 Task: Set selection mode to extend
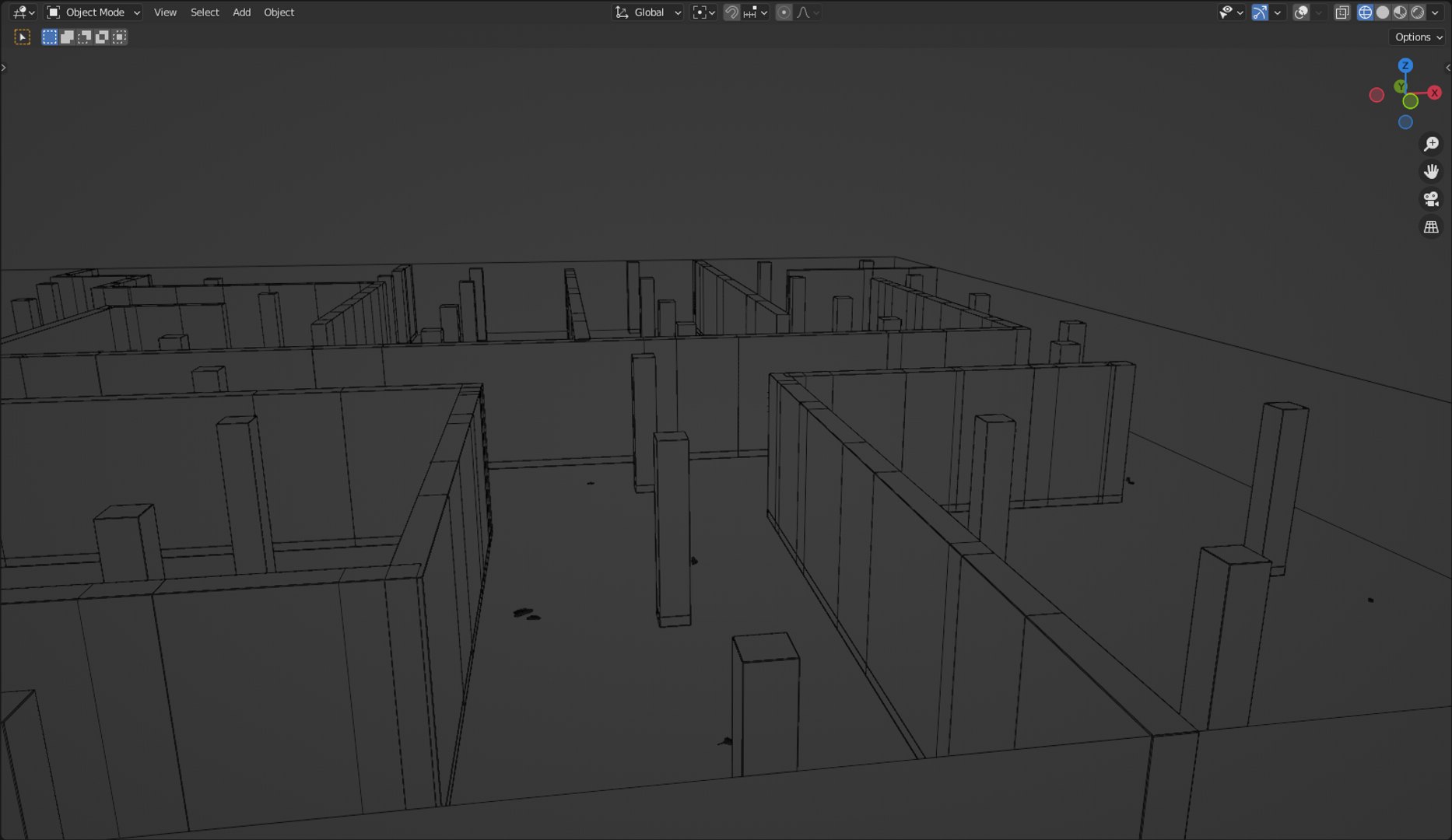coord(67,37)
